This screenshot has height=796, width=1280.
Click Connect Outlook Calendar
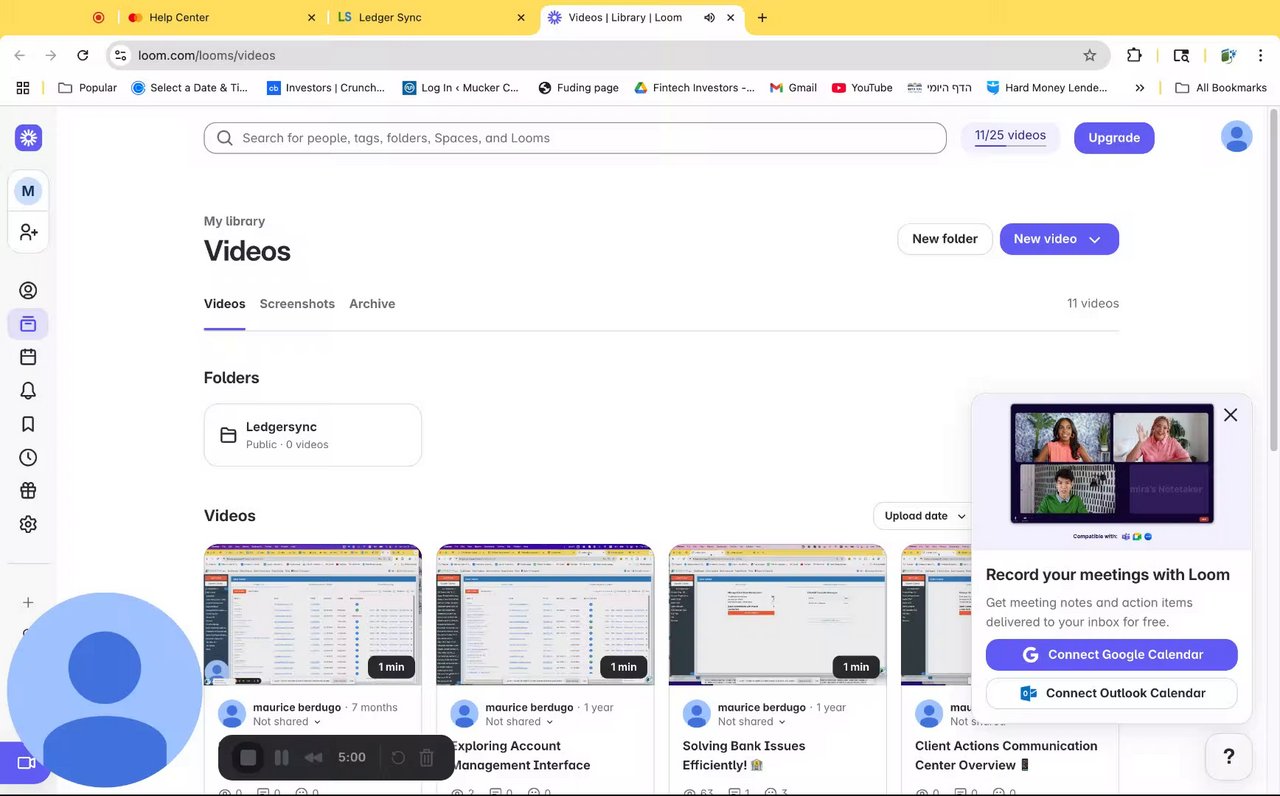(x=1112, y=693)
